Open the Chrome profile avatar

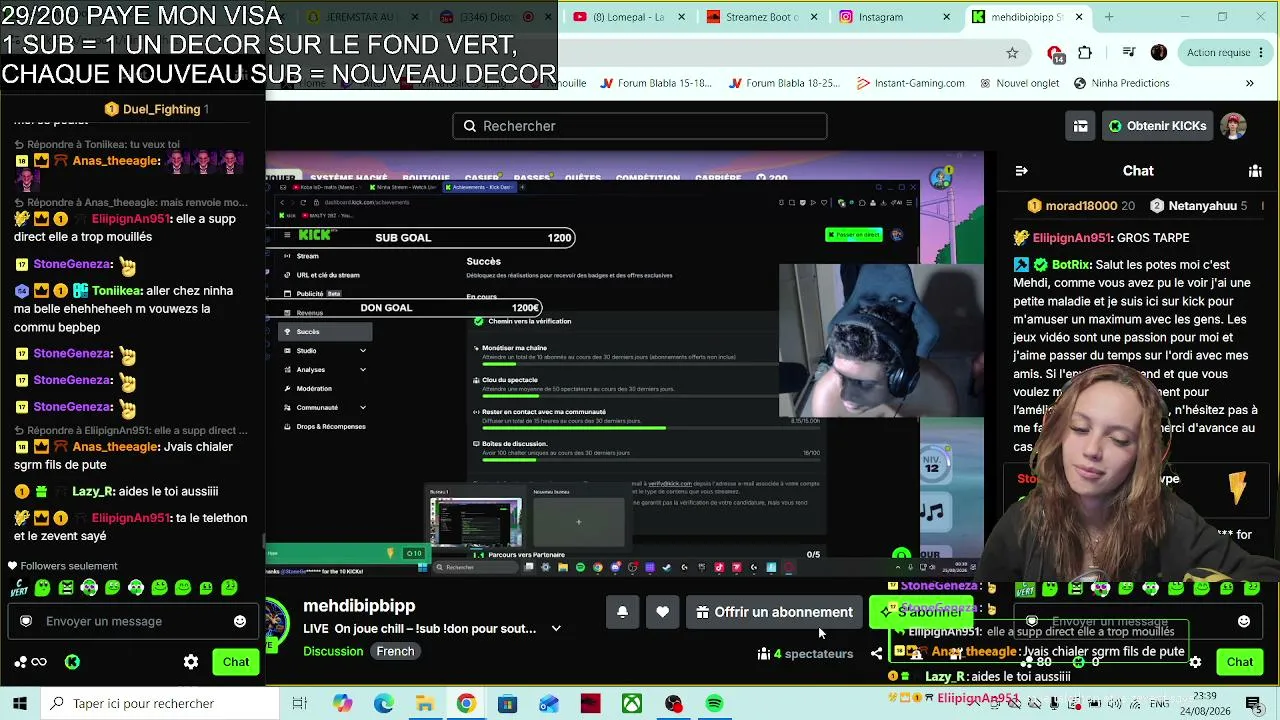click(1159, 53)
